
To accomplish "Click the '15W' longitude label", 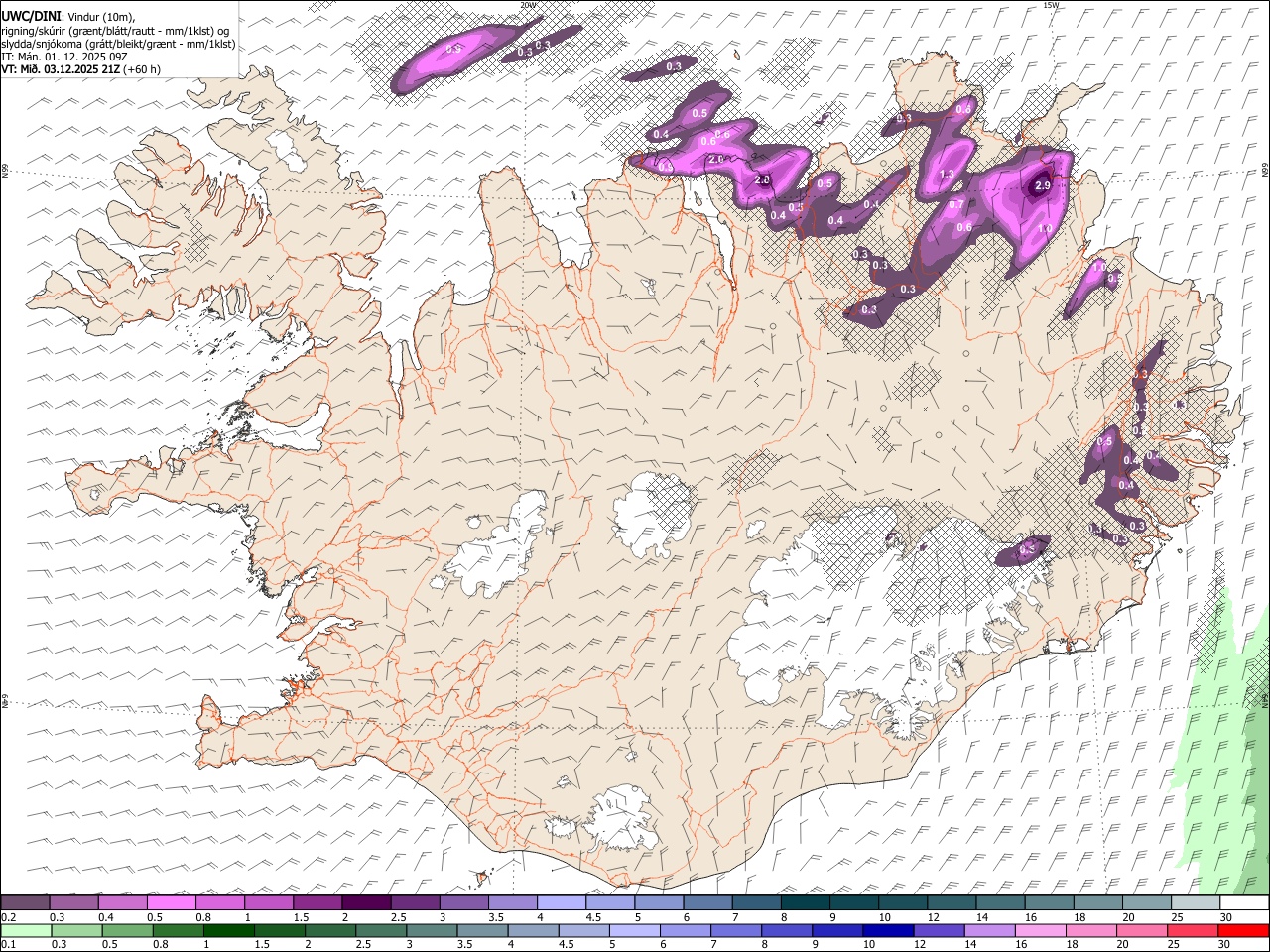I will 1052,5.
